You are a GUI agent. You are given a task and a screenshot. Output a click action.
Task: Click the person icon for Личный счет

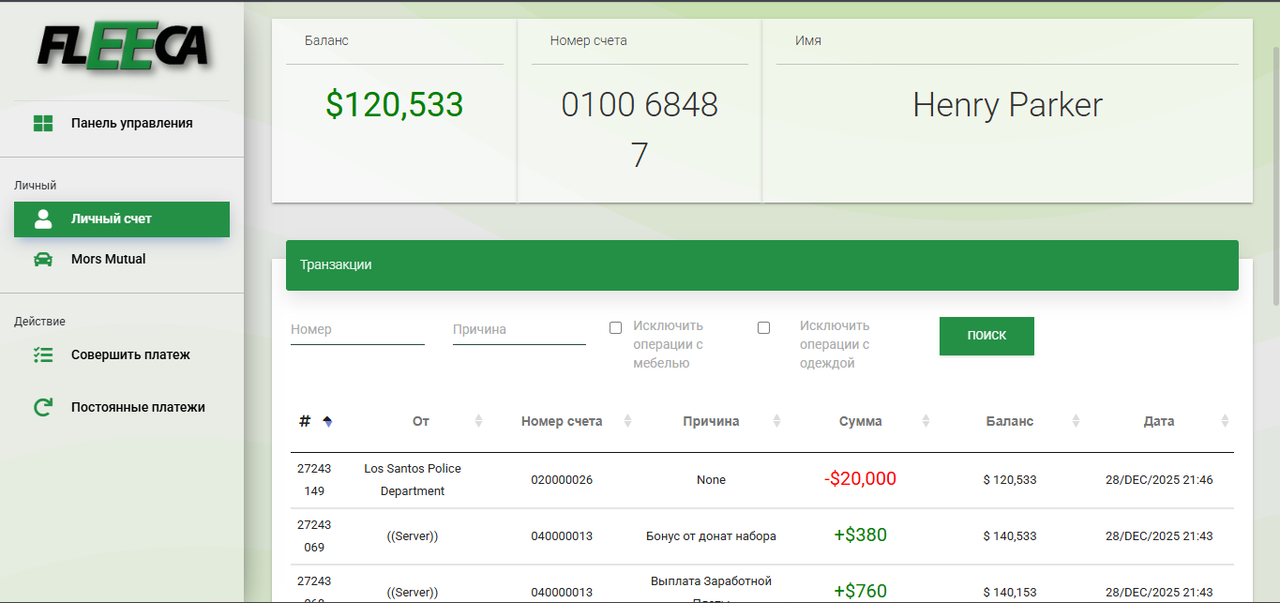click(x=43, y=219)
